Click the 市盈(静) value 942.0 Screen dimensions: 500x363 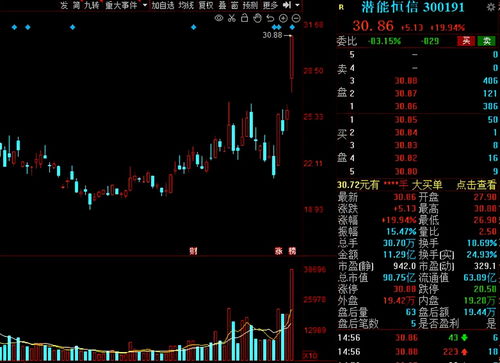click(405, 266)
